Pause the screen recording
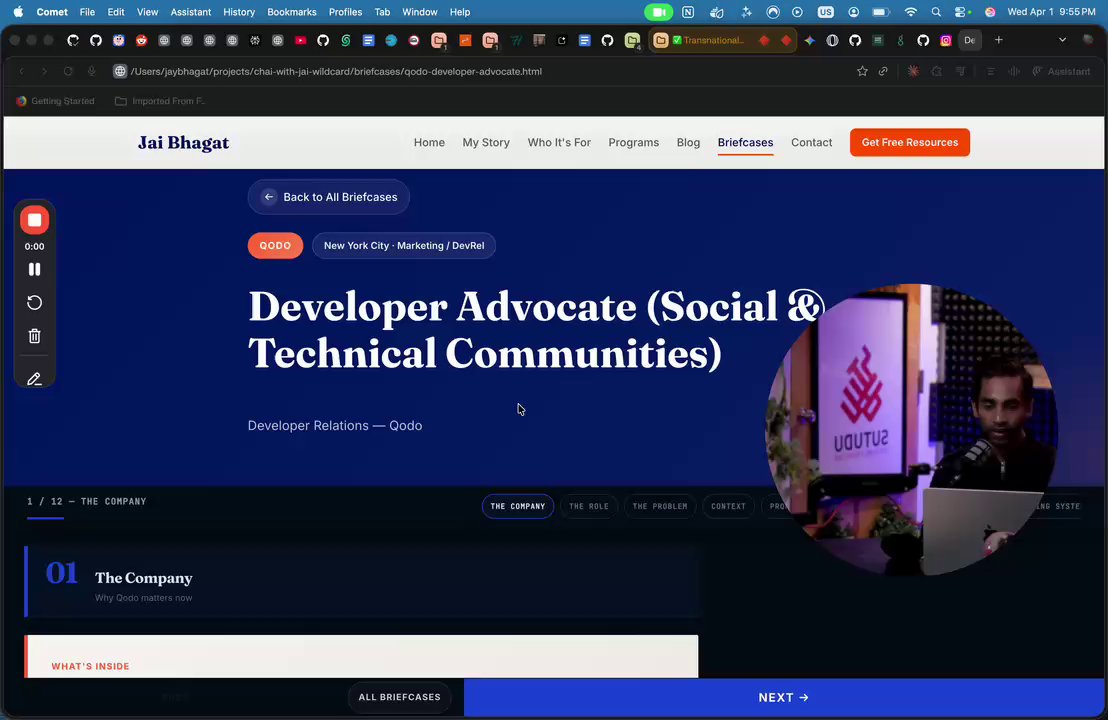The width and height of the screenshot is (1108, 720). click(34, 269)
